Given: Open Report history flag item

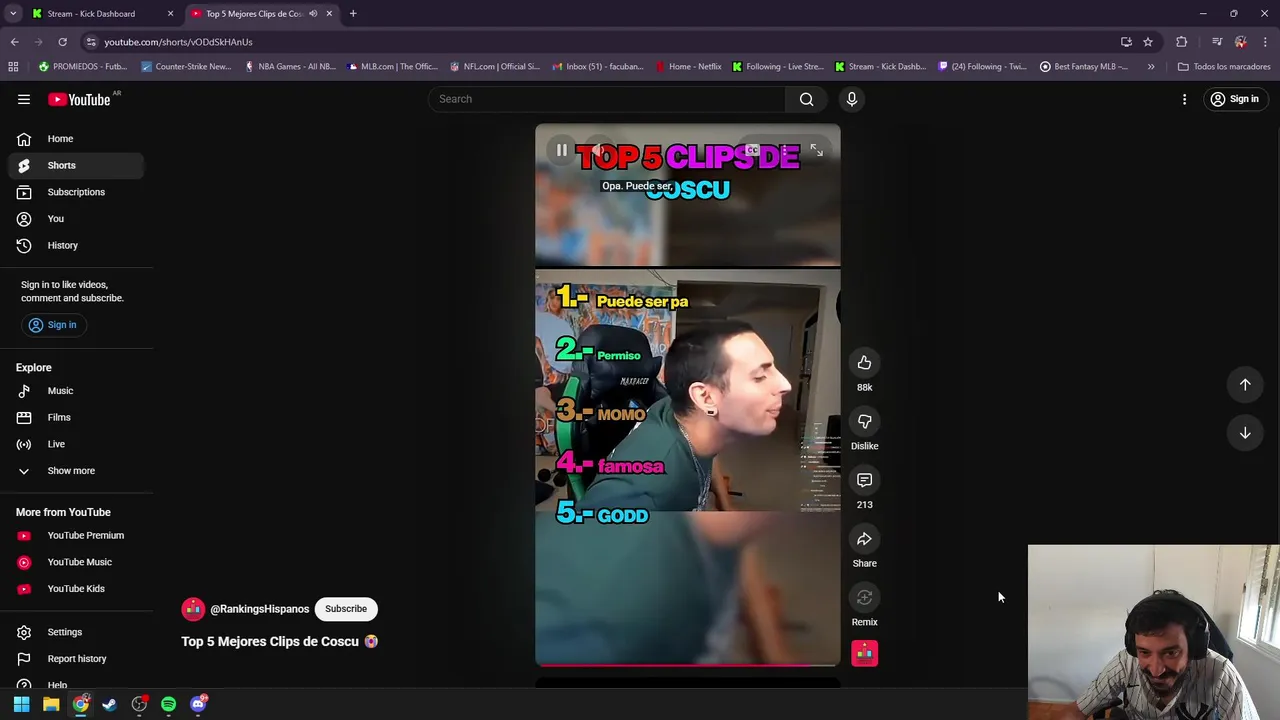Looking at the screenshot, I should click(76, 659).
